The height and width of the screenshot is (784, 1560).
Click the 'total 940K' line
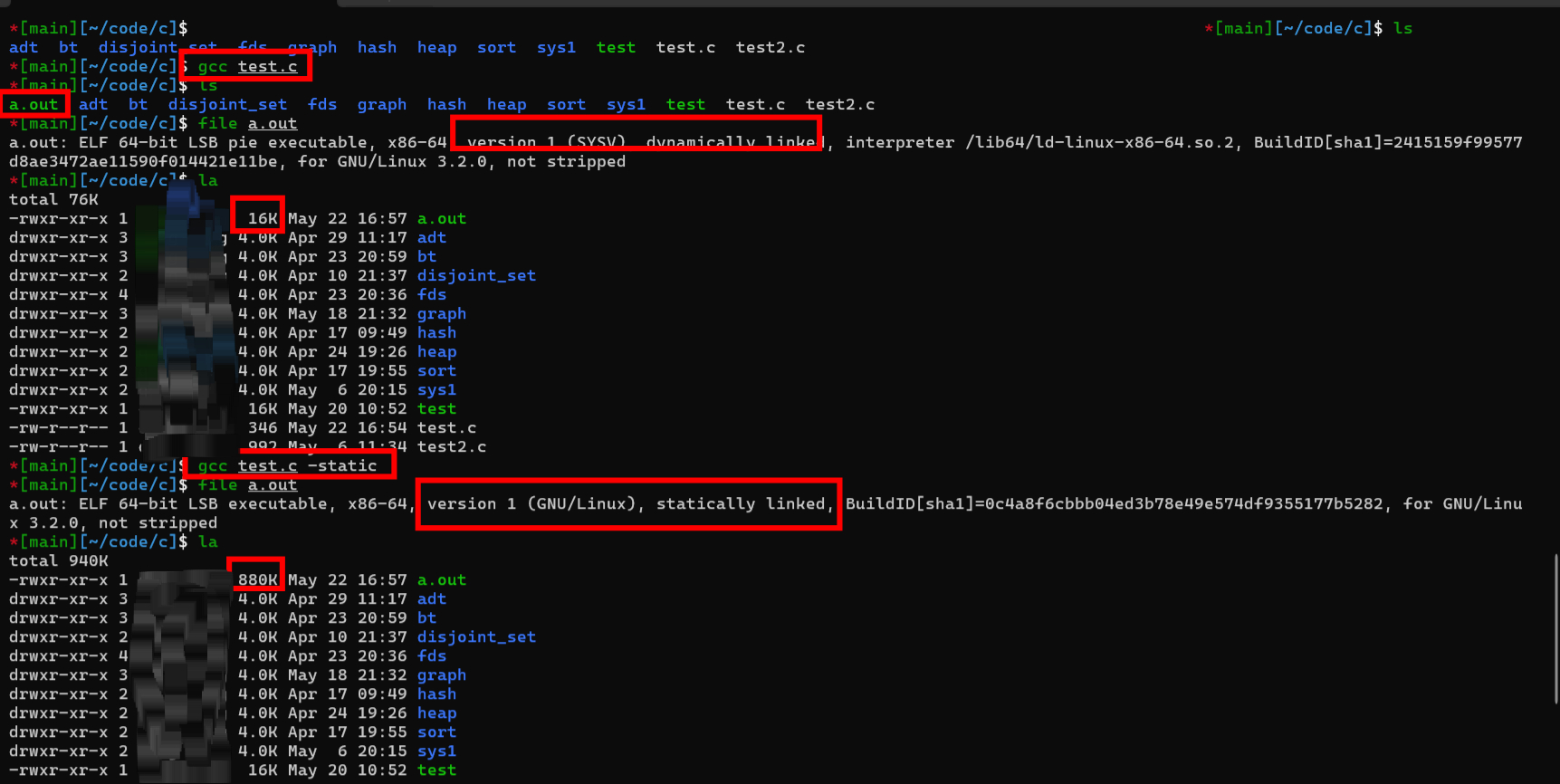click(58, 560)
